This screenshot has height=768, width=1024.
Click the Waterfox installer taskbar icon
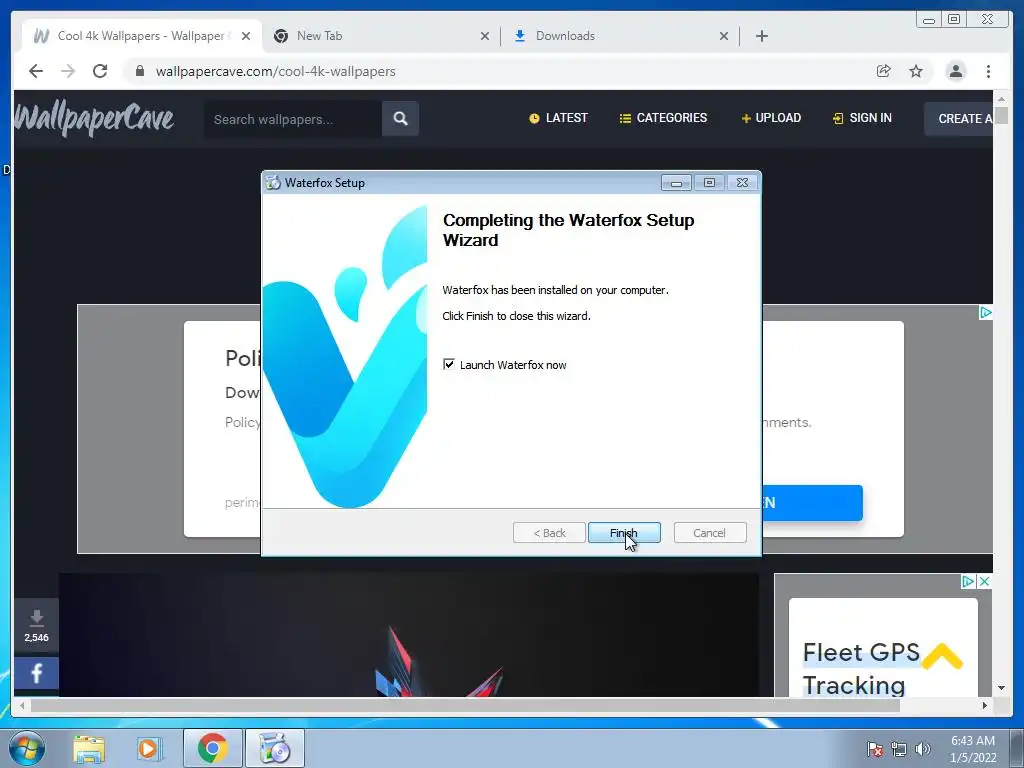click(275, 748)
